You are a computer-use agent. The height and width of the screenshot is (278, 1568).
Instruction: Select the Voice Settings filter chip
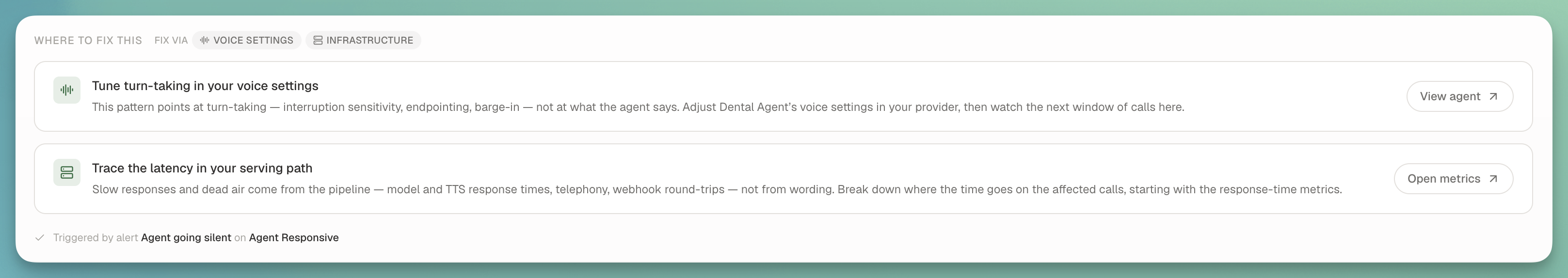[x=246, y=40]
